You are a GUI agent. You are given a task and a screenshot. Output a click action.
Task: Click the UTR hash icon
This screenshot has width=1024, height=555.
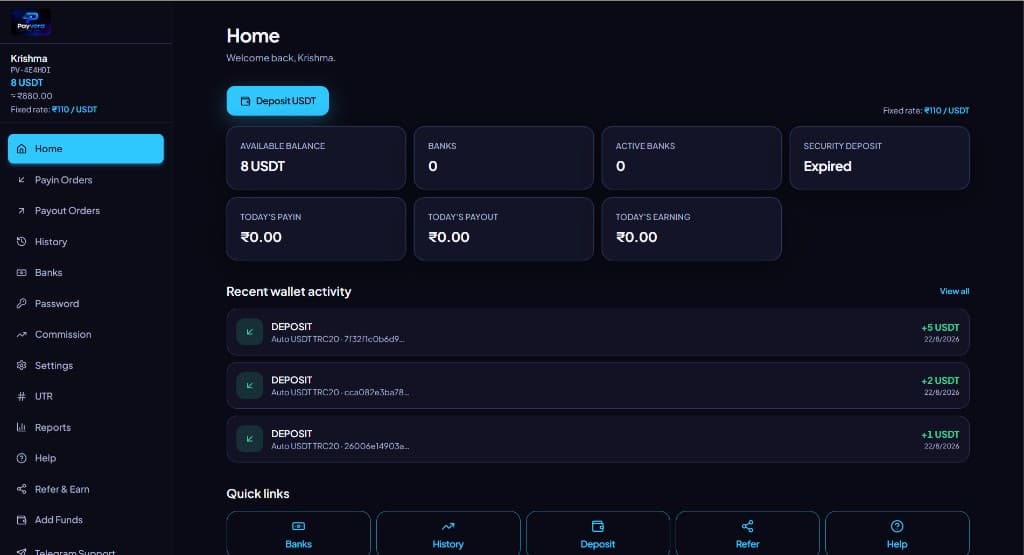click(x=22, y=396)
